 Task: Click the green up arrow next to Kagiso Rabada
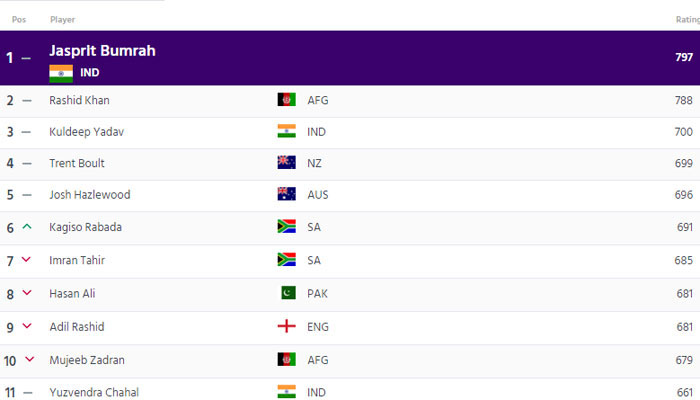tap(27, 228)
